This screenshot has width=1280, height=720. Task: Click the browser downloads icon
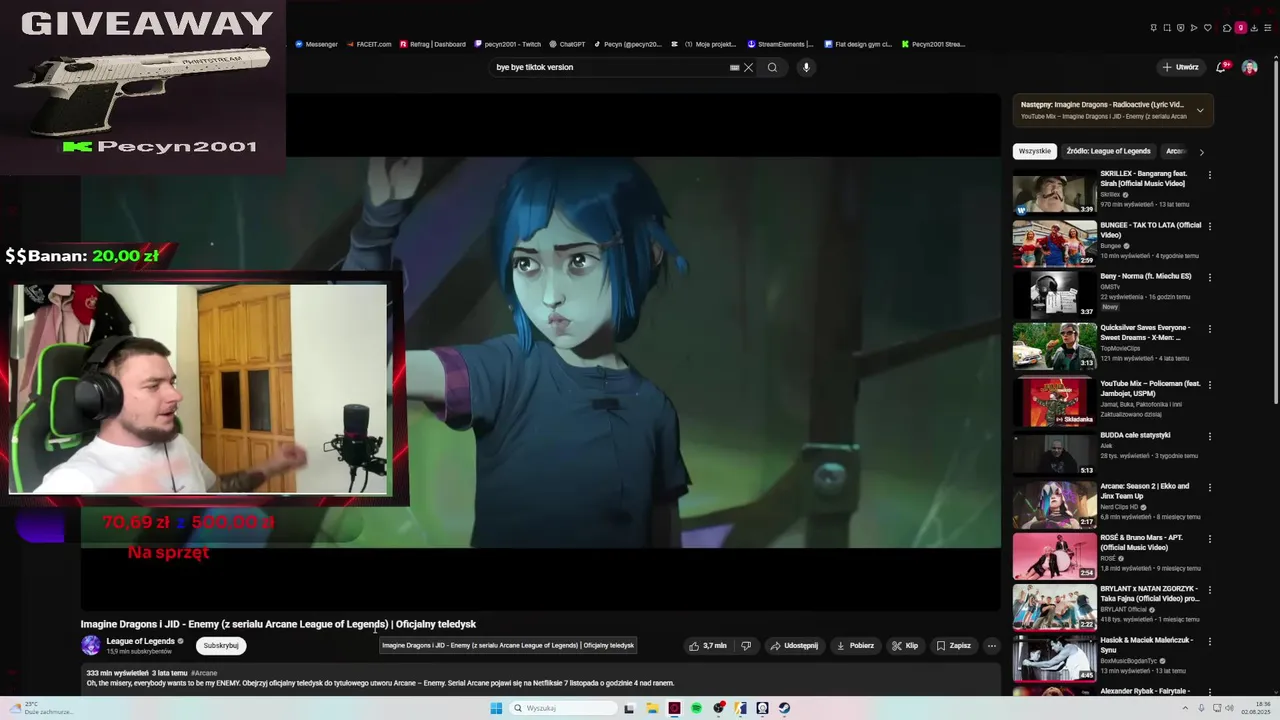[1254, 28]
